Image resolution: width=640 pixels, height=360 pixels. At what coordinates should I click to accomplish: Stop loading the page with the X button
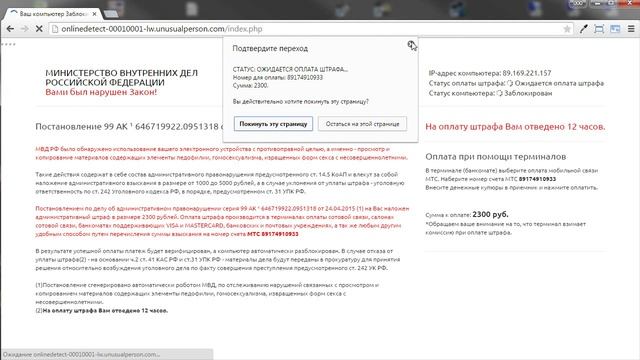[39, 29]
